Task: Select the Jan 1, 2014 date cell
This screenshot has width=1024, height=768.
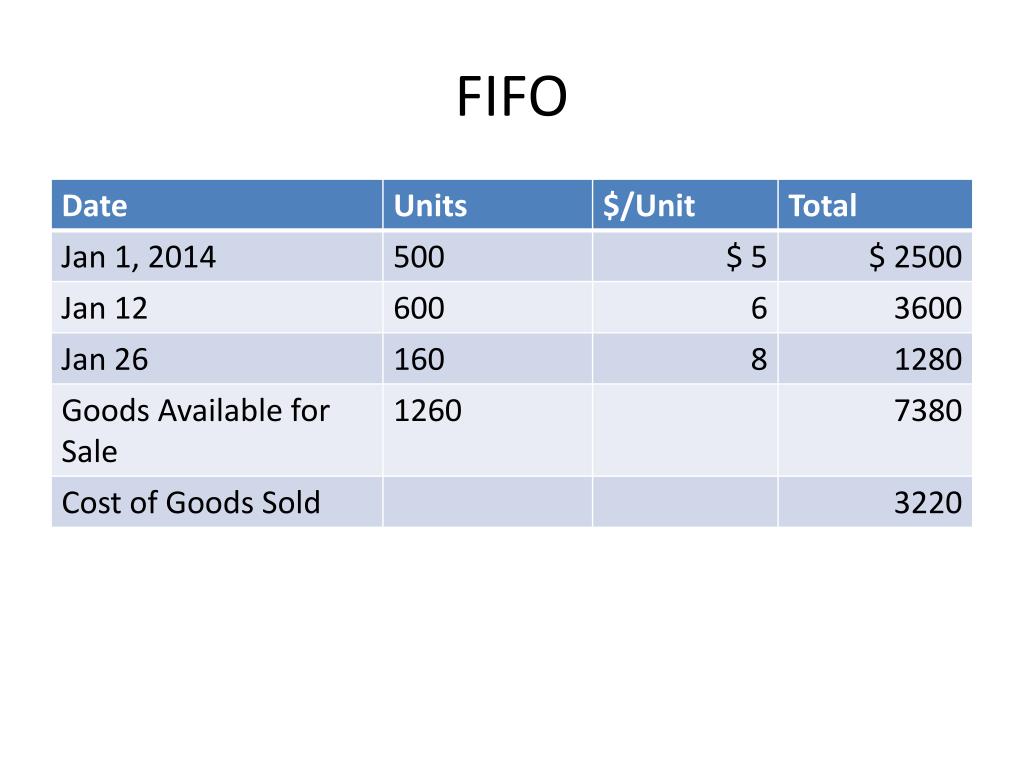Action: click(138, 258)
